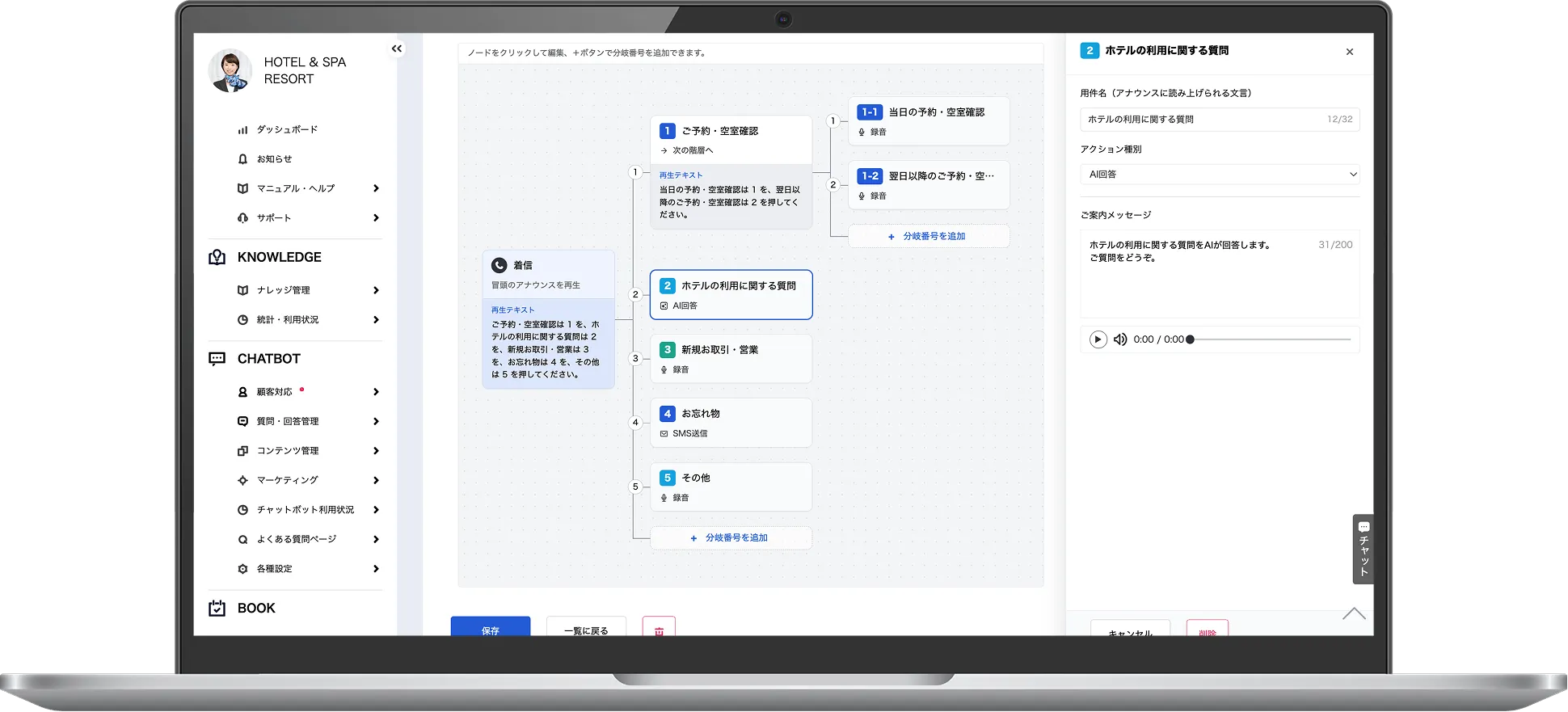Expand よくある質問ページ chevron
1568x712 pixels.
point(376,539)
